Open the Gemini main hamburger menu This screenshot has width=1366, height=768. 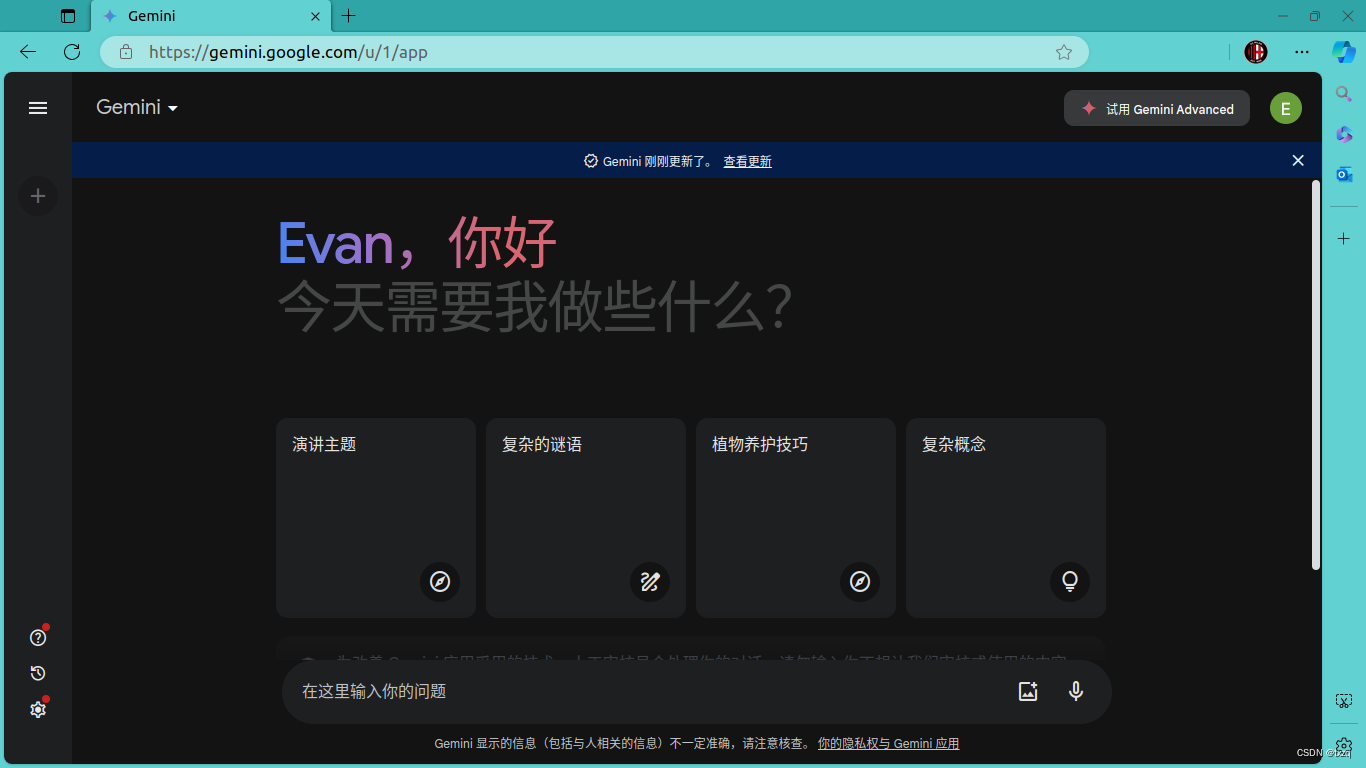[38, 108]
